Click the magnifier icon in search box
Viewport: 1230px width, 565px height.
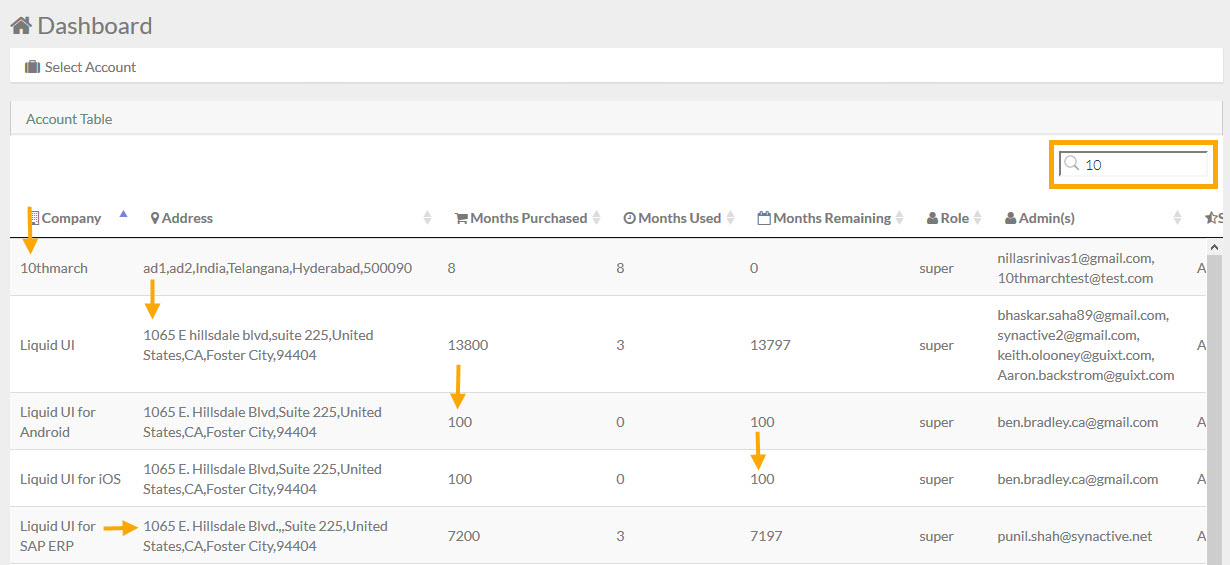click(1071, 164)
